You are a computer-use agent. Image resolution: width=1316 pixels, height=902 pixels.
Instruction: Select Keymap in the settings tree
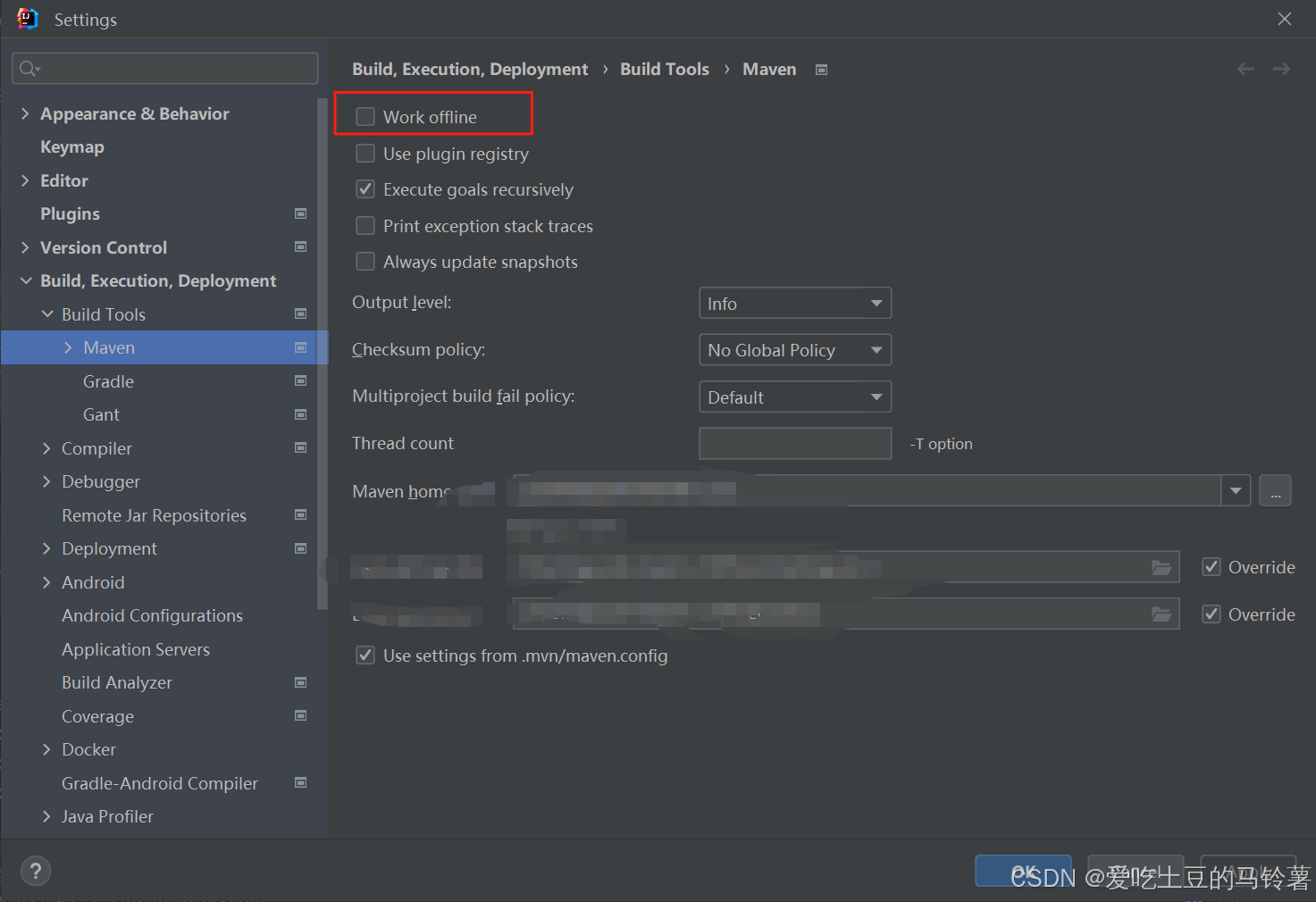(x=72, y=147)
